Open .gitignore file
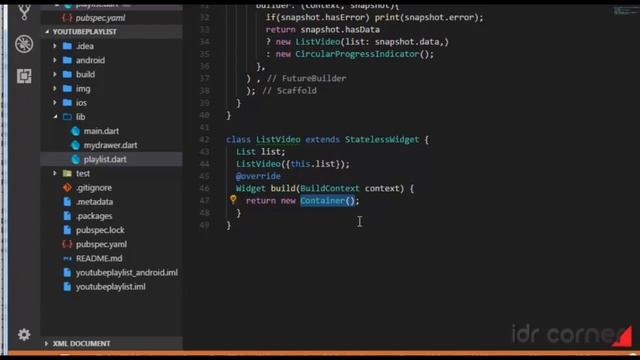This screenshot has width=640, height=360. (93, 188)
